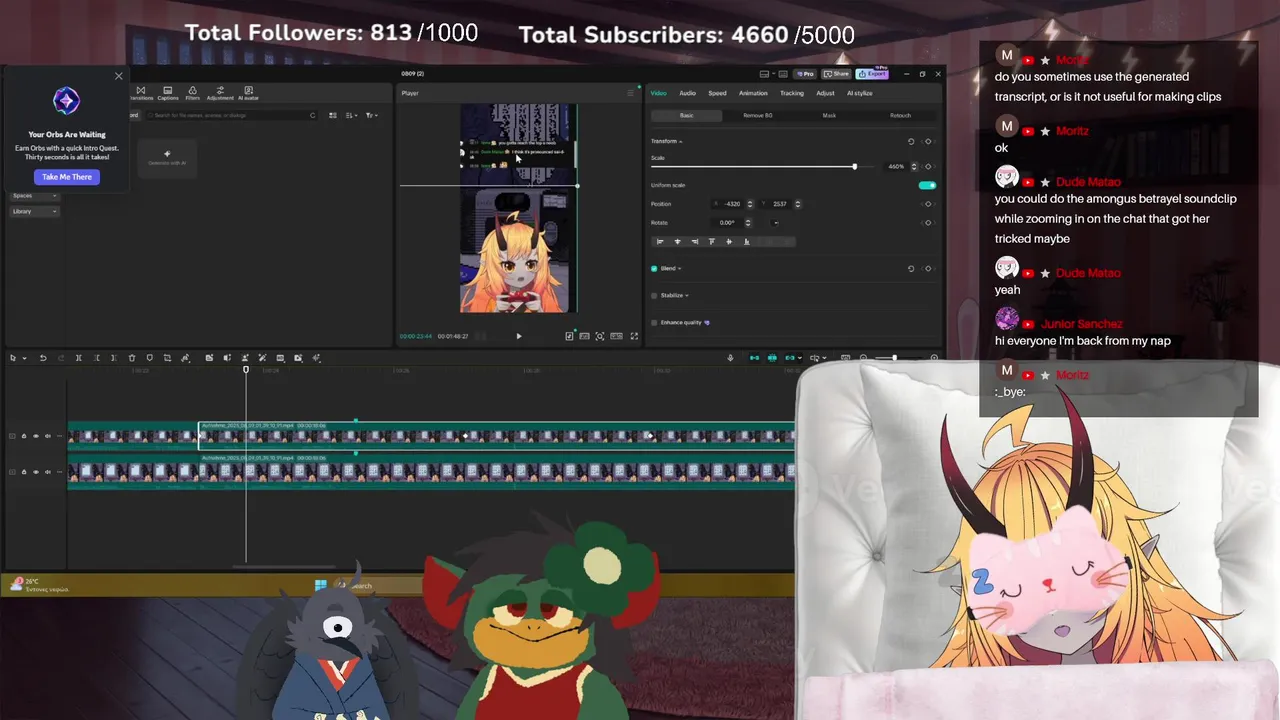Hide the upper video track with eye icon
Screen dimensions: 1280x720
click(36, 436)
